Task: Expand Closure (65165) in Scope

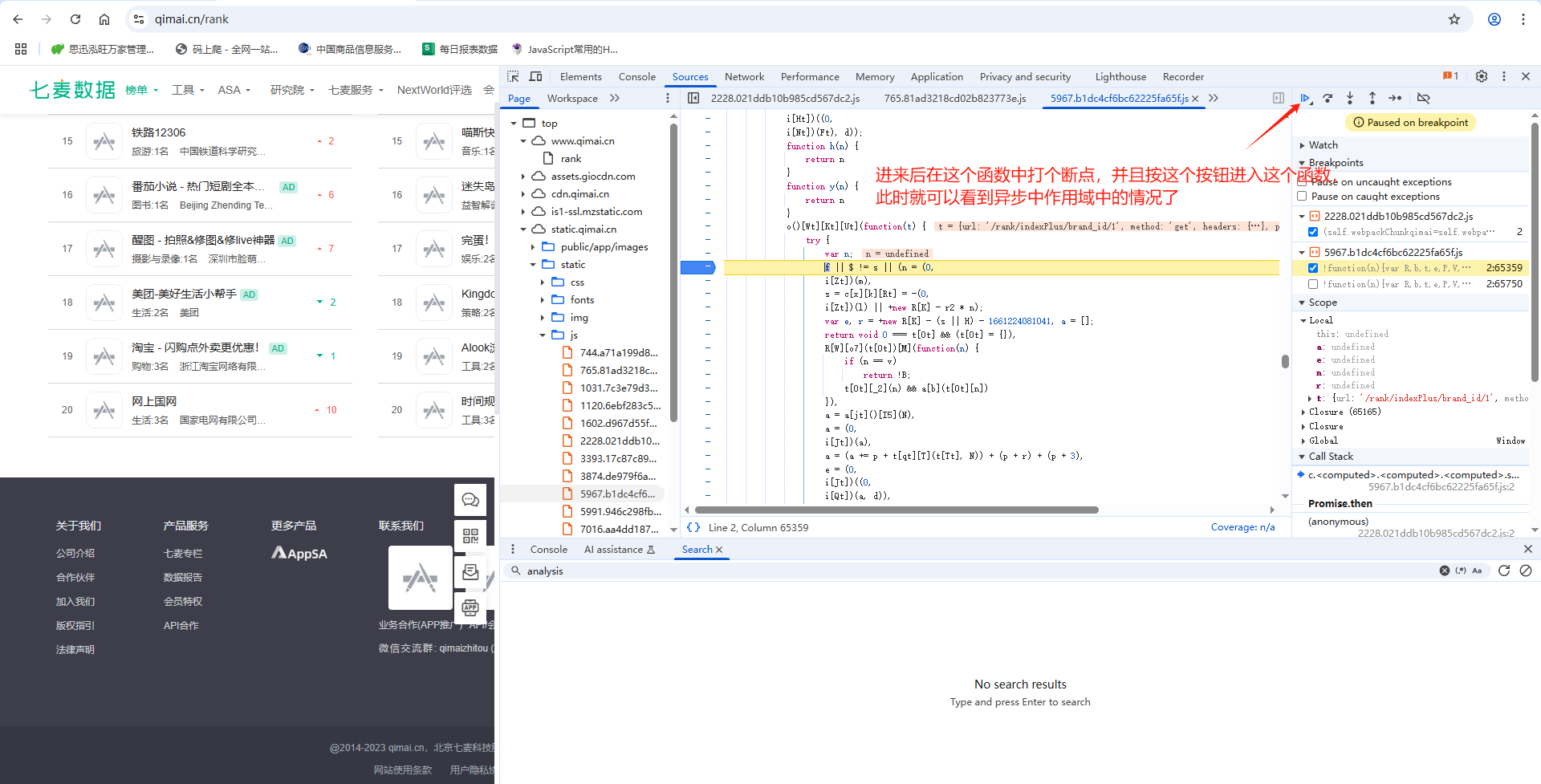Action: click(1303, 412)
